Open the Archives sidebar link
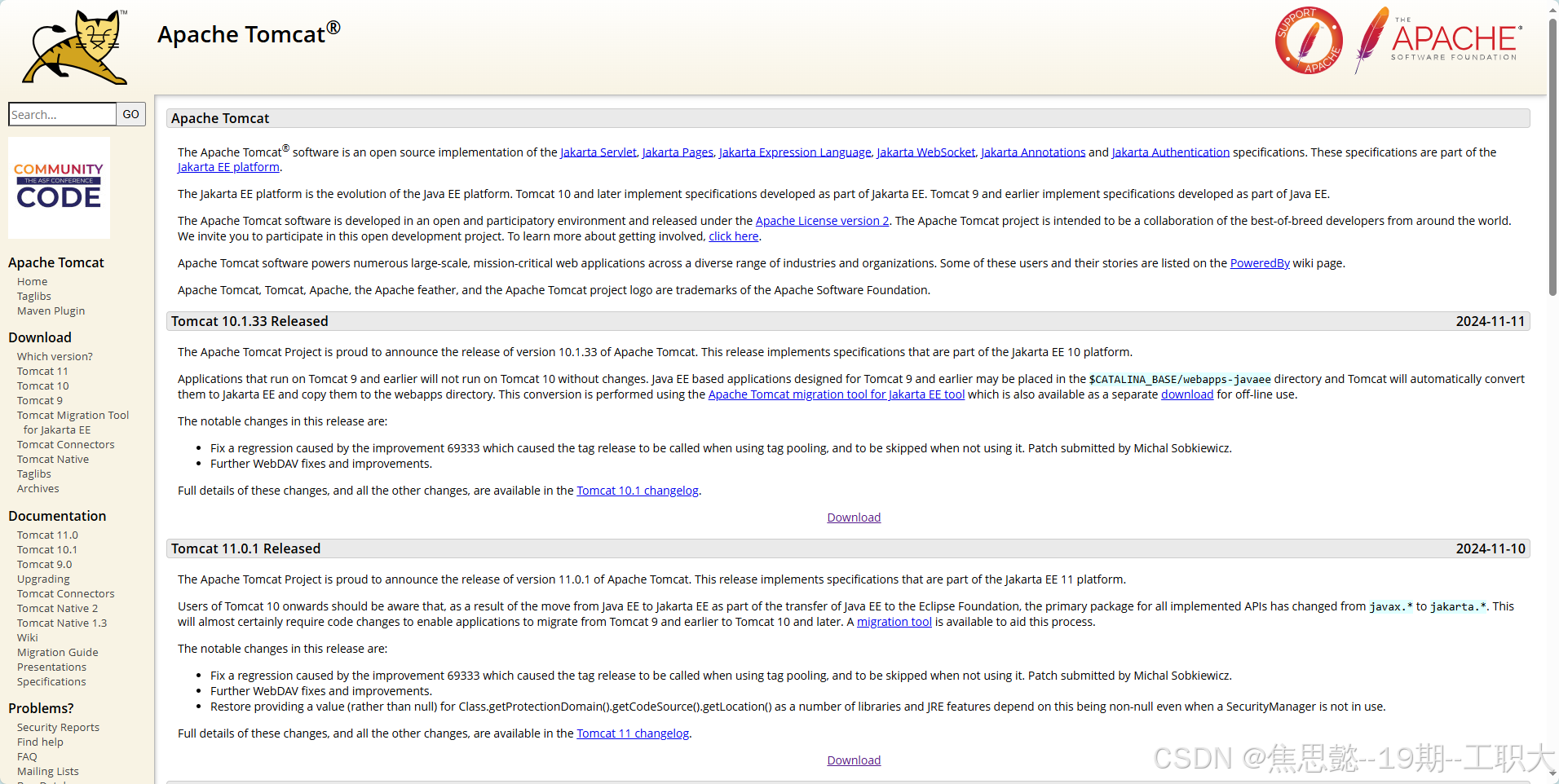Image resolution: width=1559 pixels, height=784 pixels. pos(38,488)
